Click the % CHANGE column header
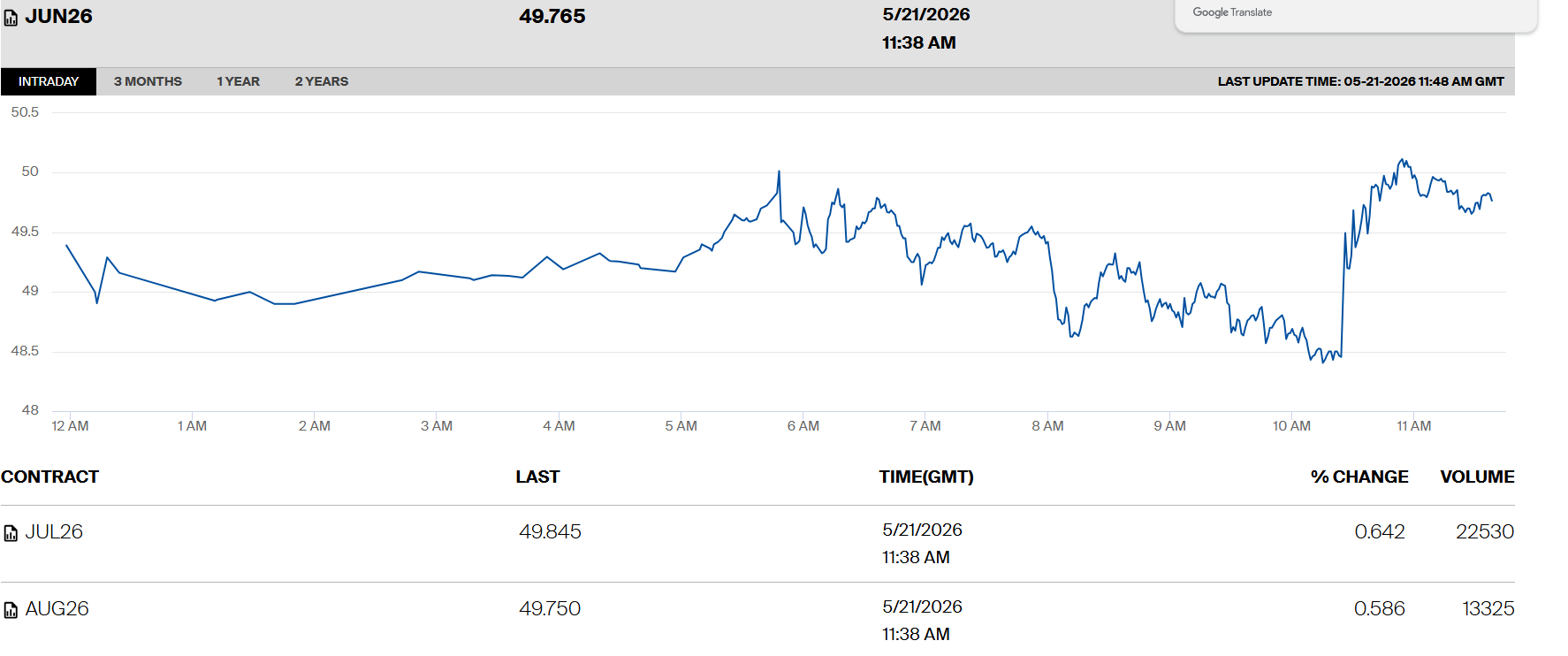 tap(1359, 477)
